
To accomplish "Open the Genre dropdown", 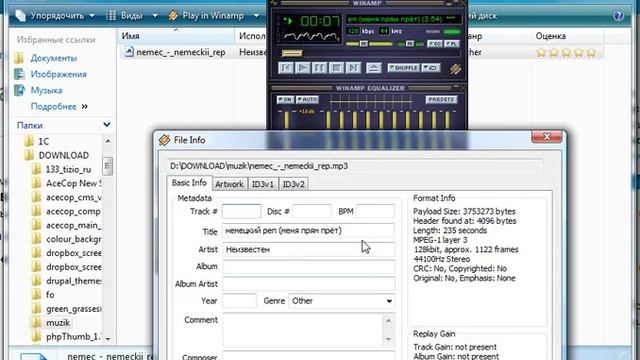I will (342, 301).
